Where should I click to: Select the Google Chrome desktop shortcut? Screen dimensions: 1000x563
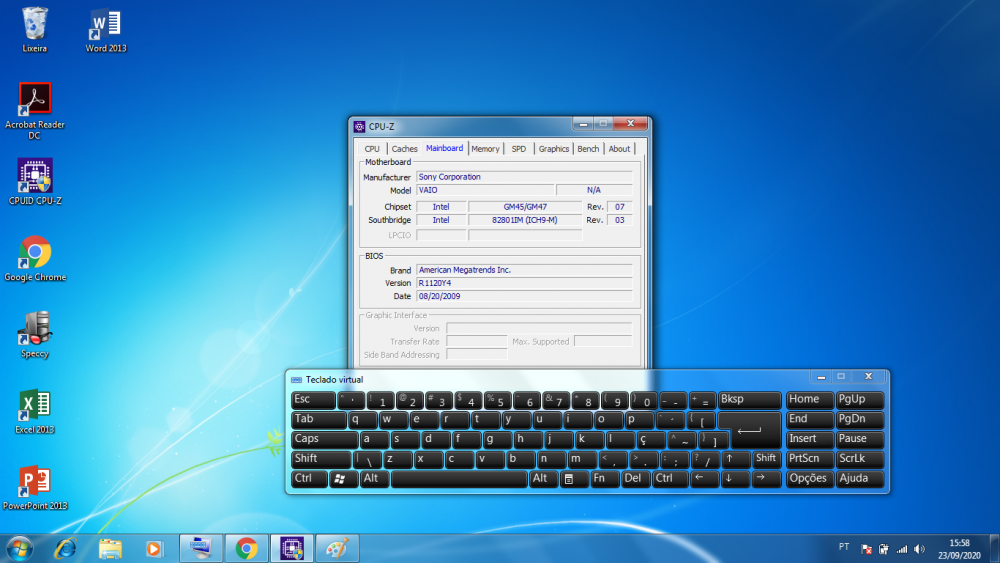coord(34,258)
